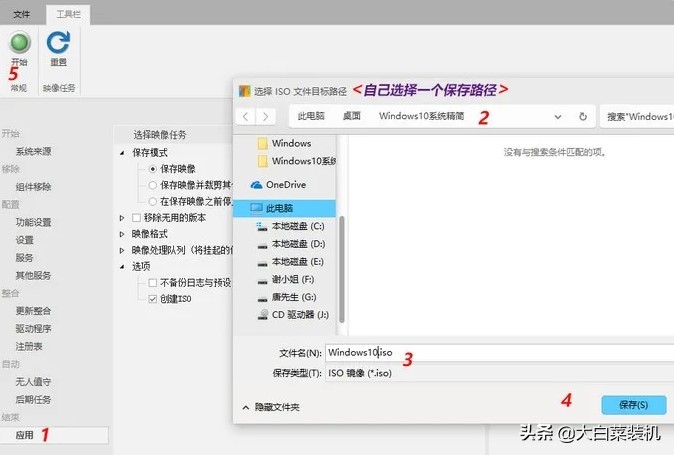Click the blue Reset (重置) arrow icon

[x=58, y=43]
